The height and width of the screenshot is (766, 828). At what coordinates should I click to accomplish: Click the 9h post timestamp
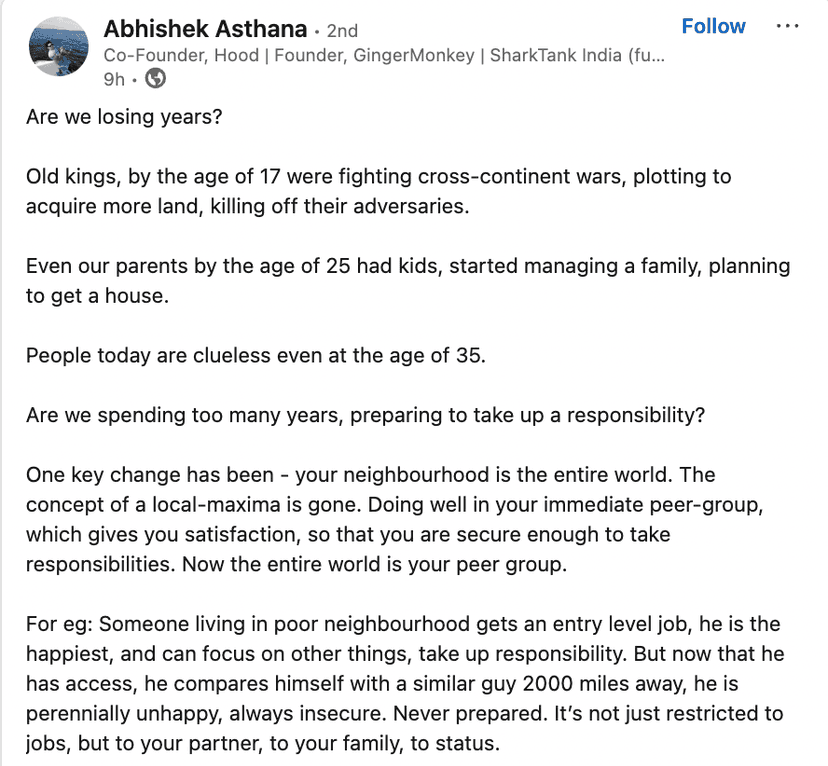coord(113,79)
